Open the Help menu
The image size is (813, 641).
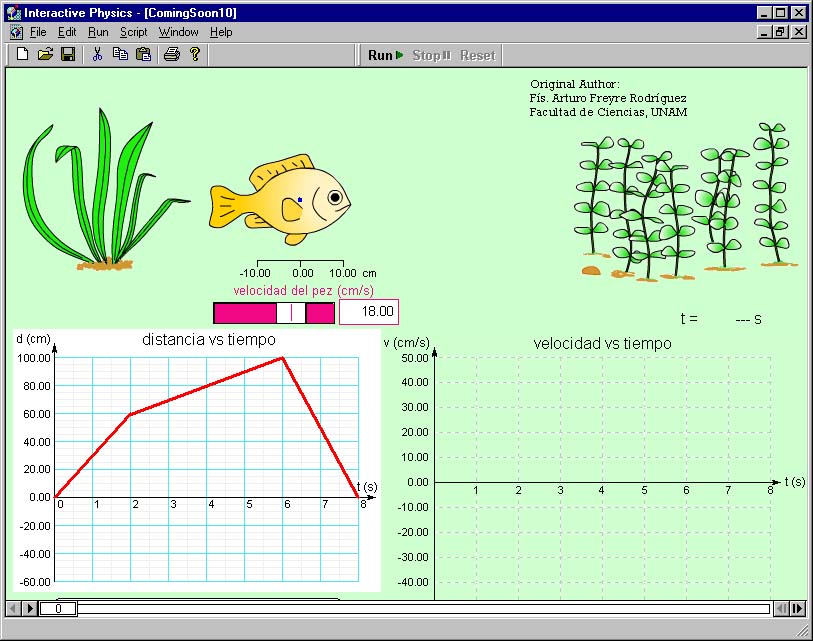point(221,32)
